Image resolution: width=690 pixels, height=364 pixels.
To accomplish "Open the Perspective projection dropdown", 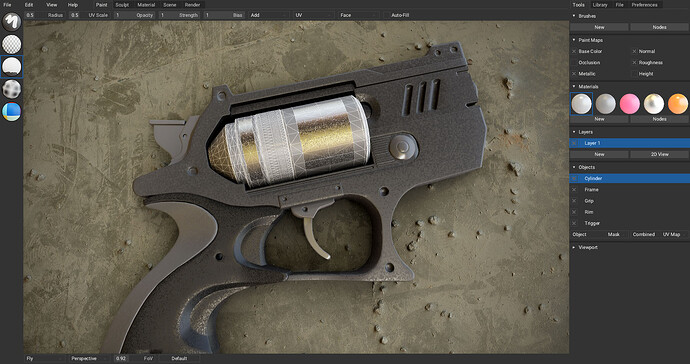I will [90, 359].
